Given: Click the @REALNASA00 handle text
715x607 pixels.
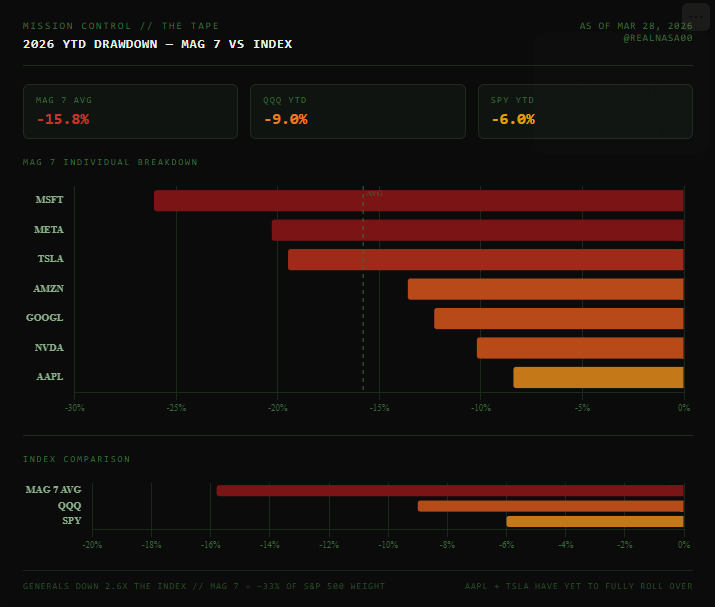Looking at the screenshot, I should [x=658, y=38].
